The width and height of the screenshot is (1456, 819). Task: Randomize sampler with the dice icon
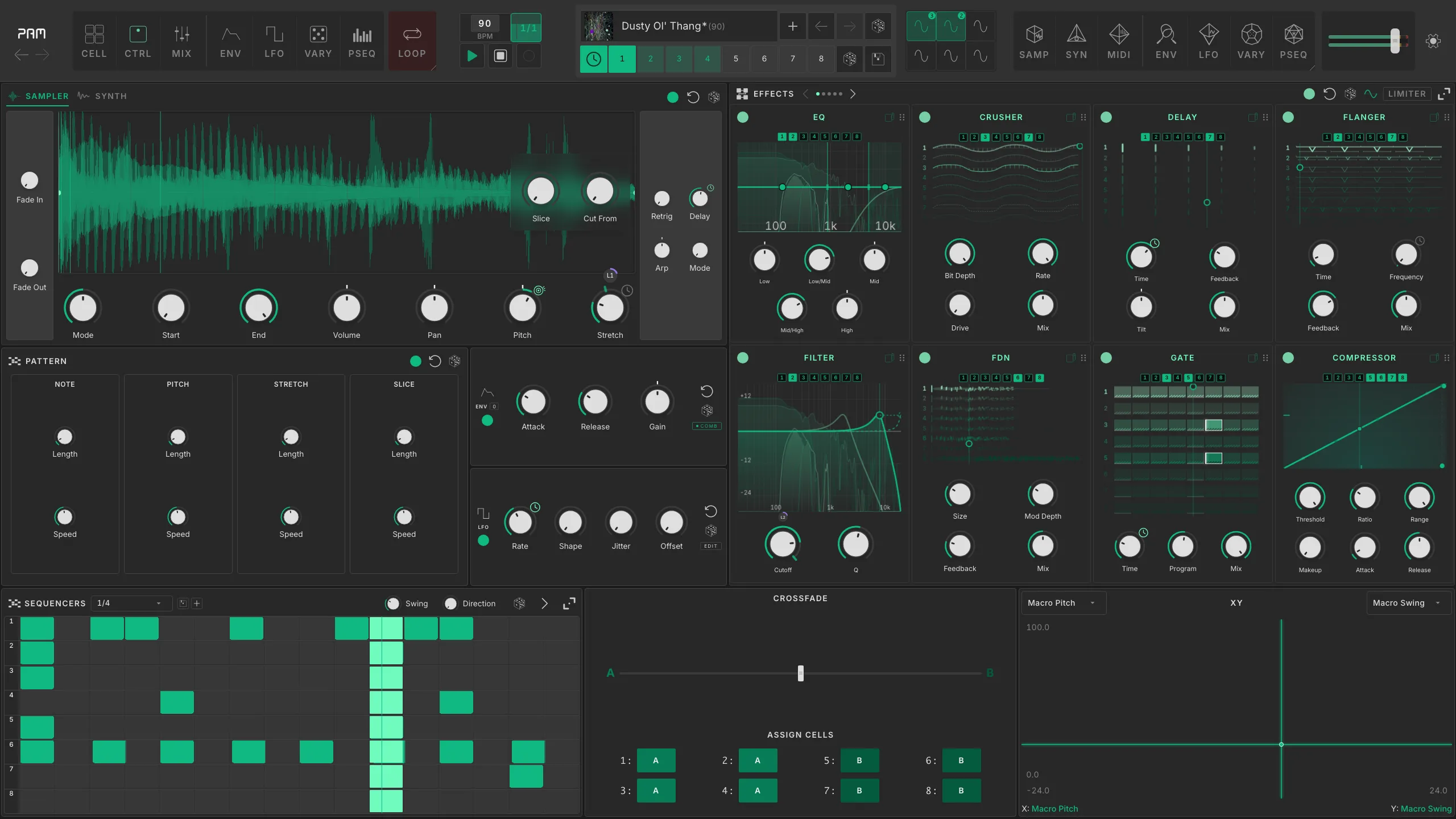[x=714, y=97]
